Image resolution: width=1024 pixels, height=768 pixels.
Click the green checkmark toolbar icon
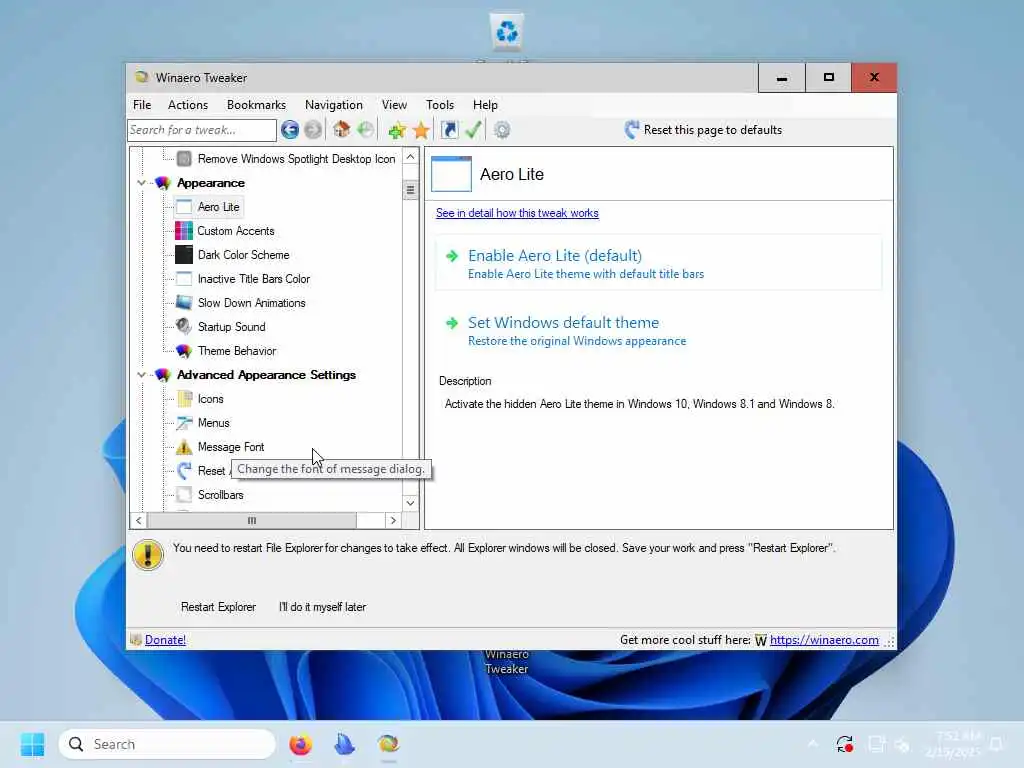coord(473,130)
